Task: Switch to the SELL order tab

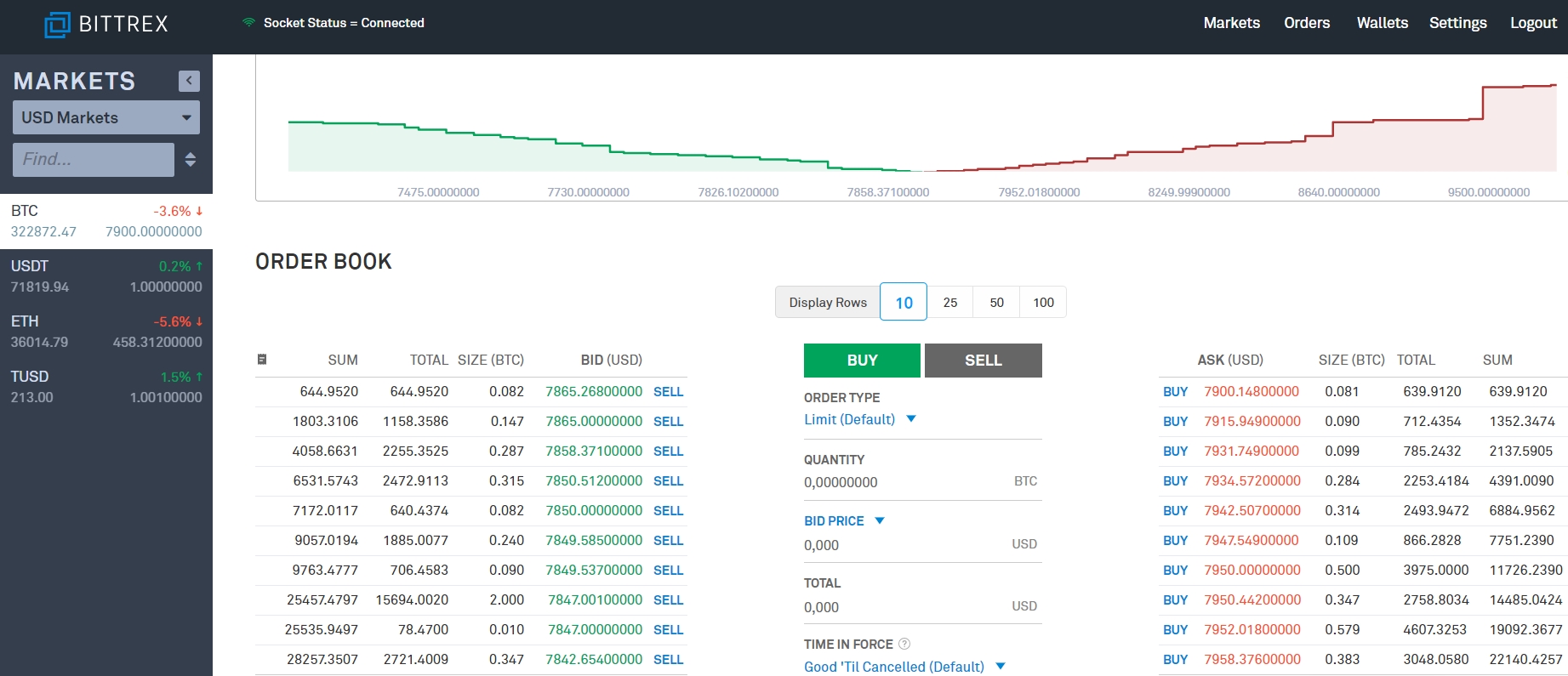Action: (984, 361)
